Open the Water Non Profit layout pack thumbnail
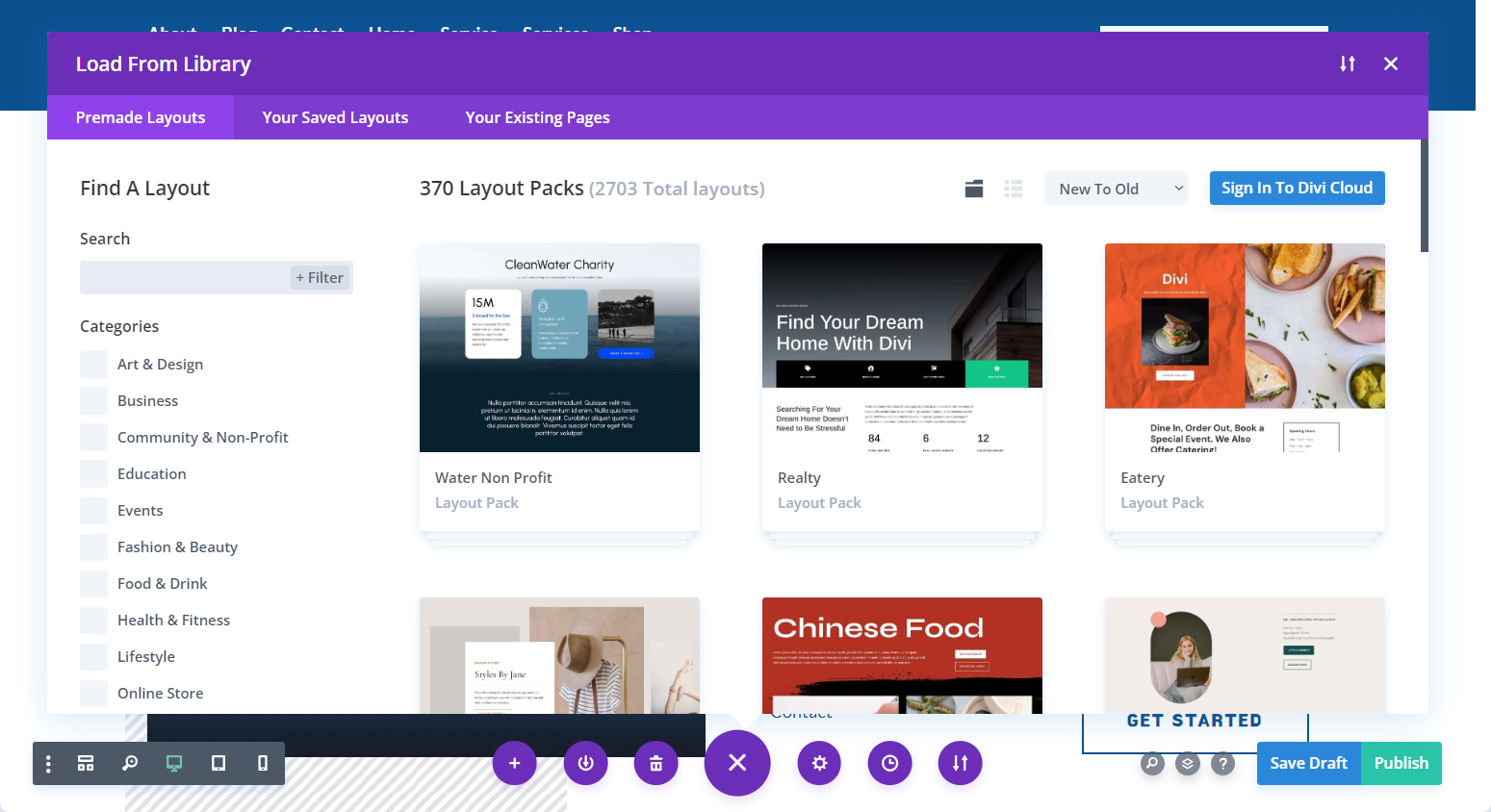This screenshot has width=1491, height=812. (559, 347)
